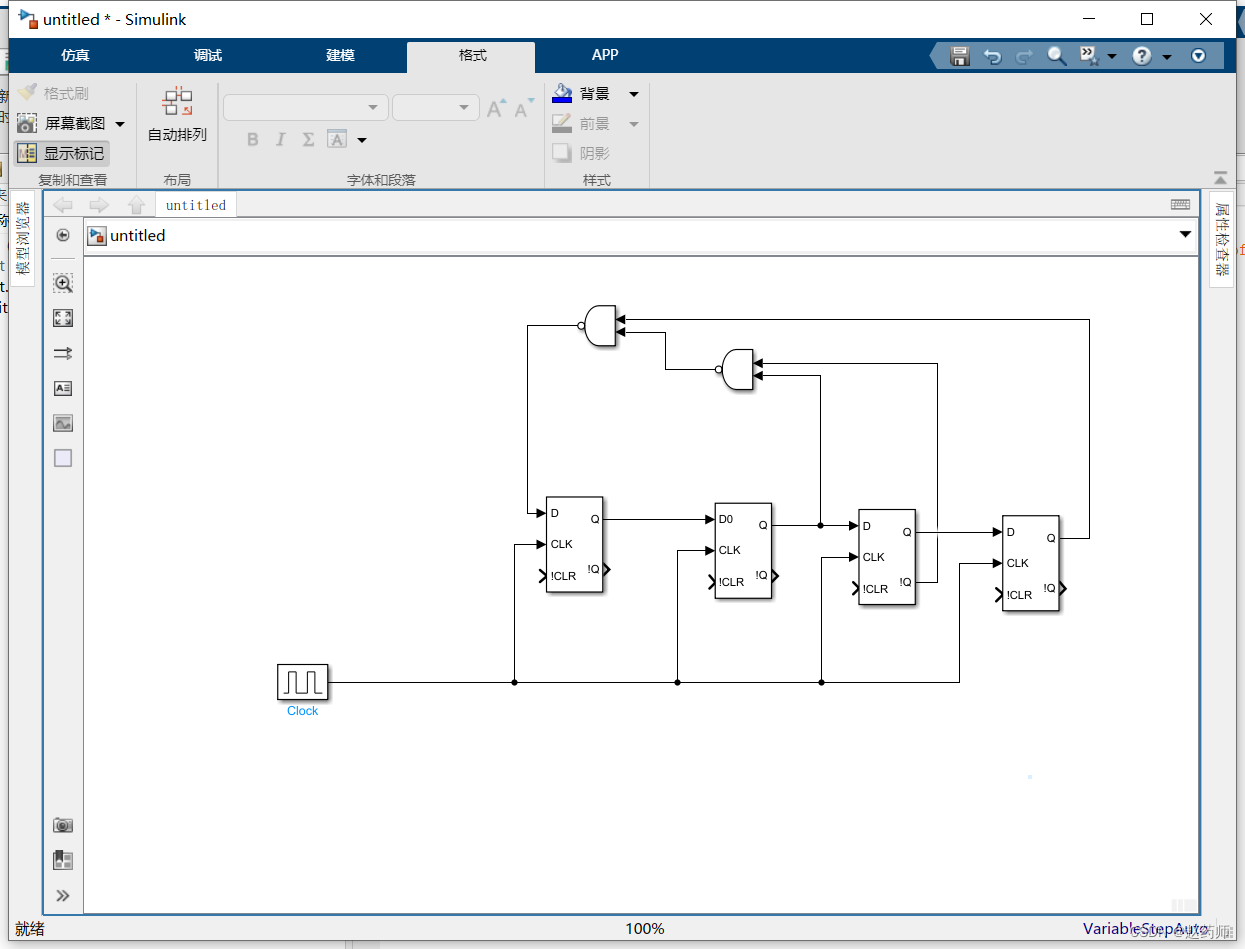The width and height of the screenshot is (1245, 949).
Task: Open the 前景 color dropdown arrow
Action: click(634, 124)
